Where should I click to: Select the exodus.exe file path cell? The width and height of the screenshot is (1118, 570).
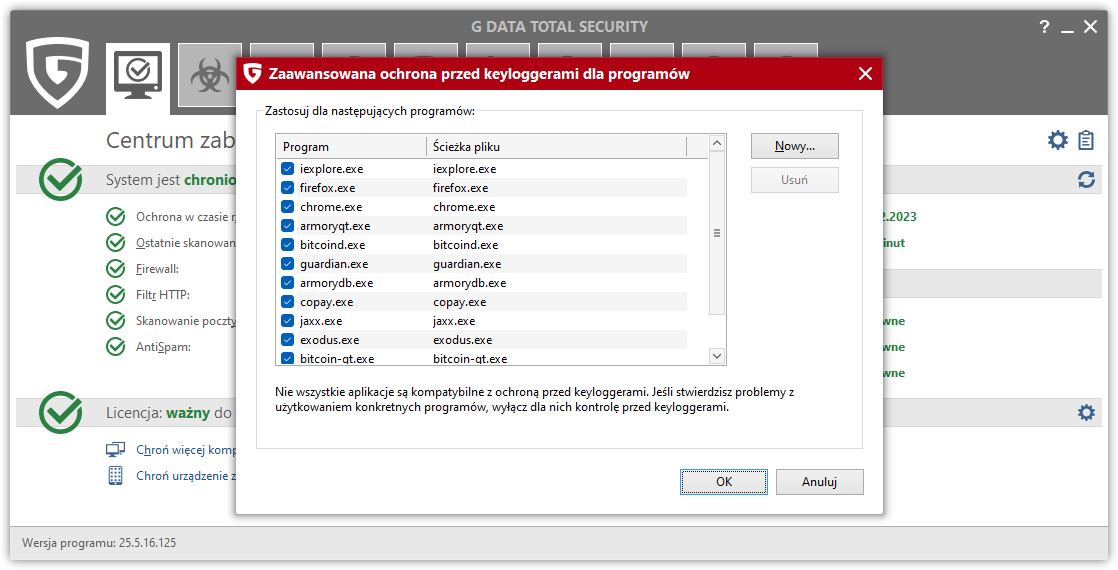462,340
